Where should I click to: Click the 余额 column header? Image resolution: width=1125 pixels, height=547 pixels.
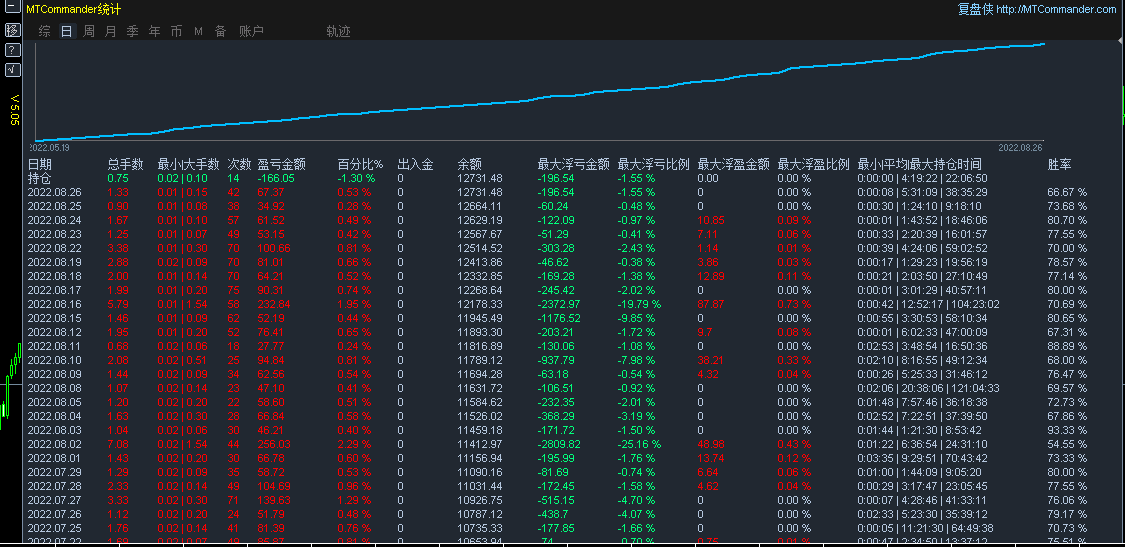470,164
